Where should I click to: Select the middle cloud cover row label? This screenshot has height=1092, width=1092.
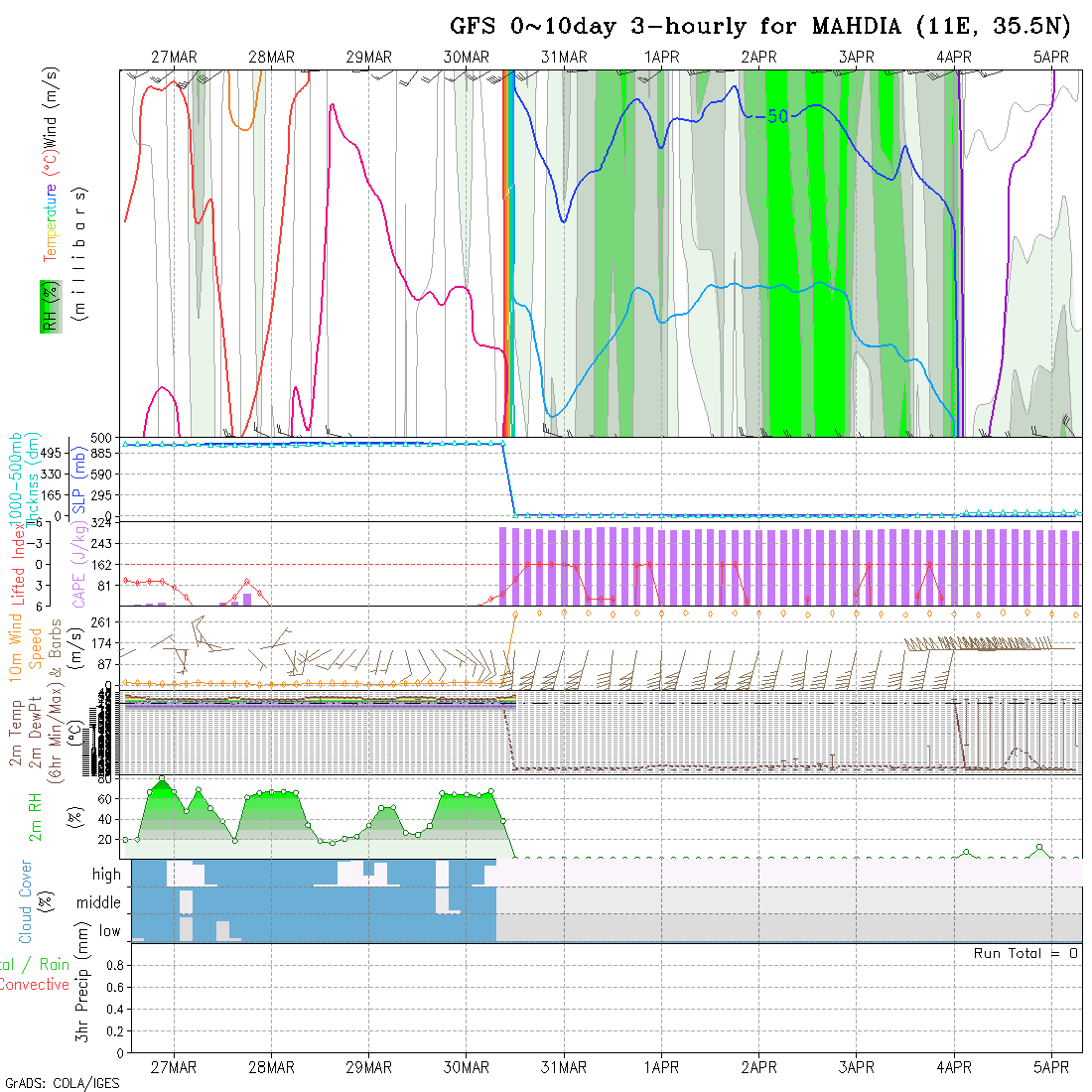(x=98, y=902)
